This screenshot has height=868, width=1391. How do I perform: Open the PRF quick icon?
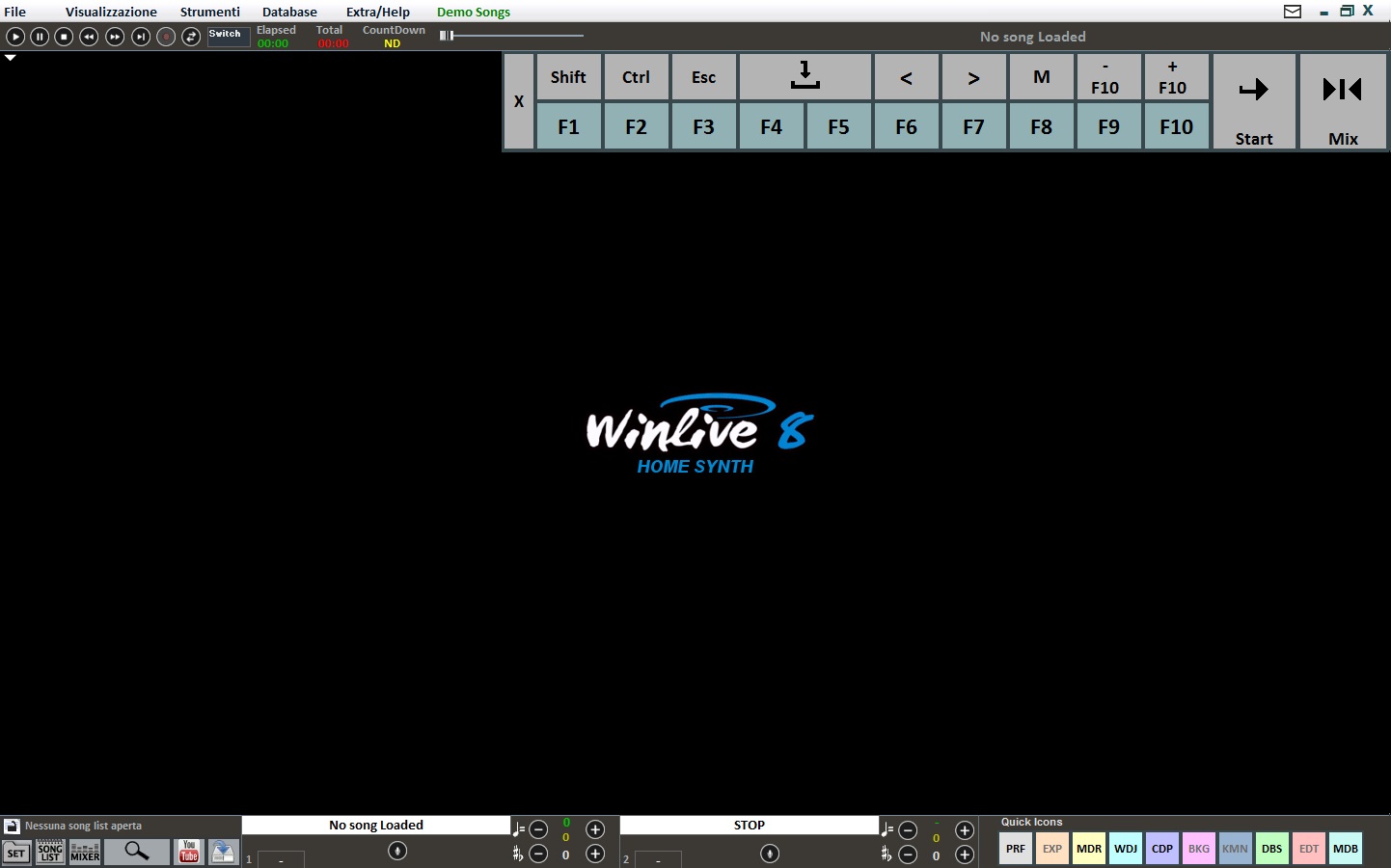click(x=1016, y=849)
